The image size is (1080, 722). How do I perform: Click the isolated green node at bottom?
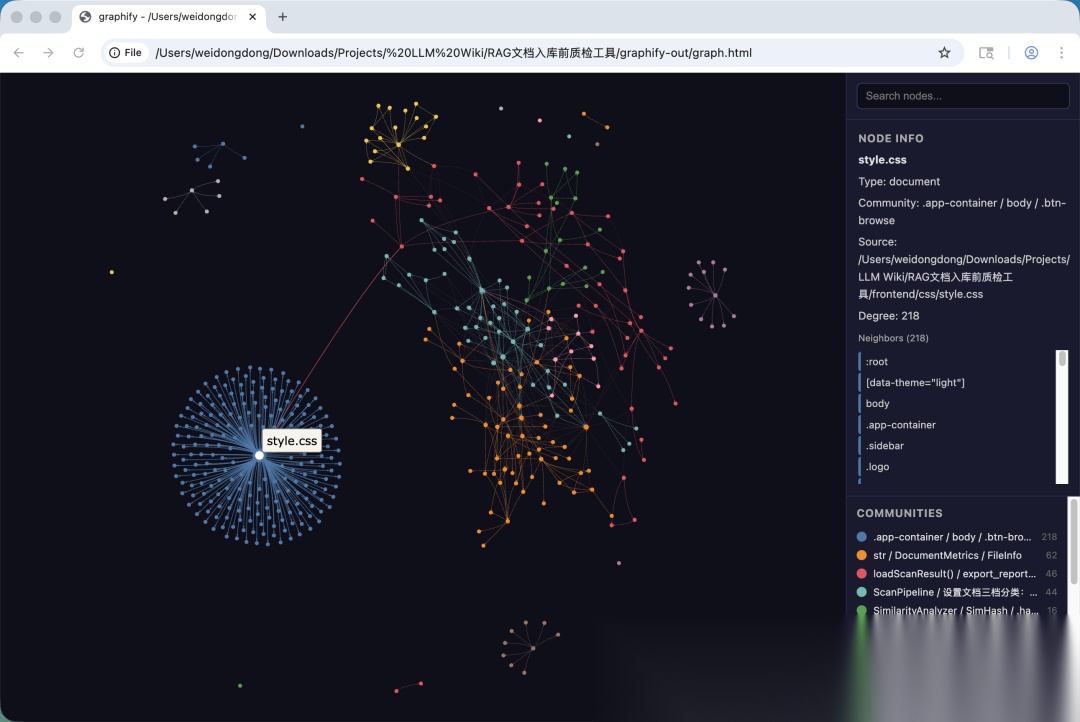point(240,685)
